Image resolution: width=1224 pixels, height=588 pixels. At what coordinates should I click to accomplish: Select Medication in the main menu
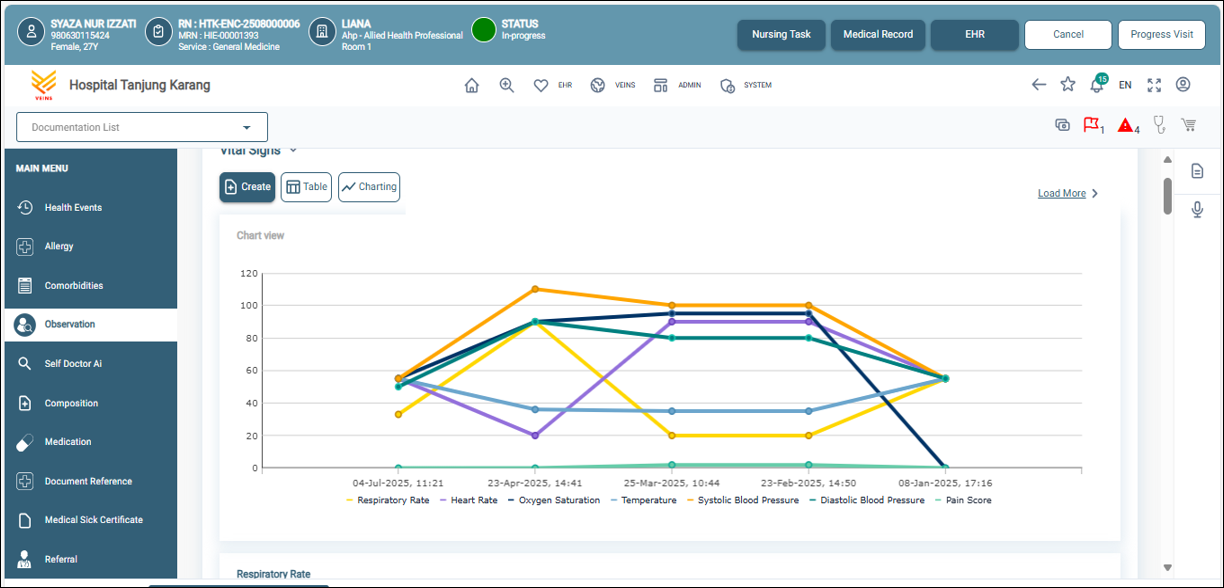point(68,442)
